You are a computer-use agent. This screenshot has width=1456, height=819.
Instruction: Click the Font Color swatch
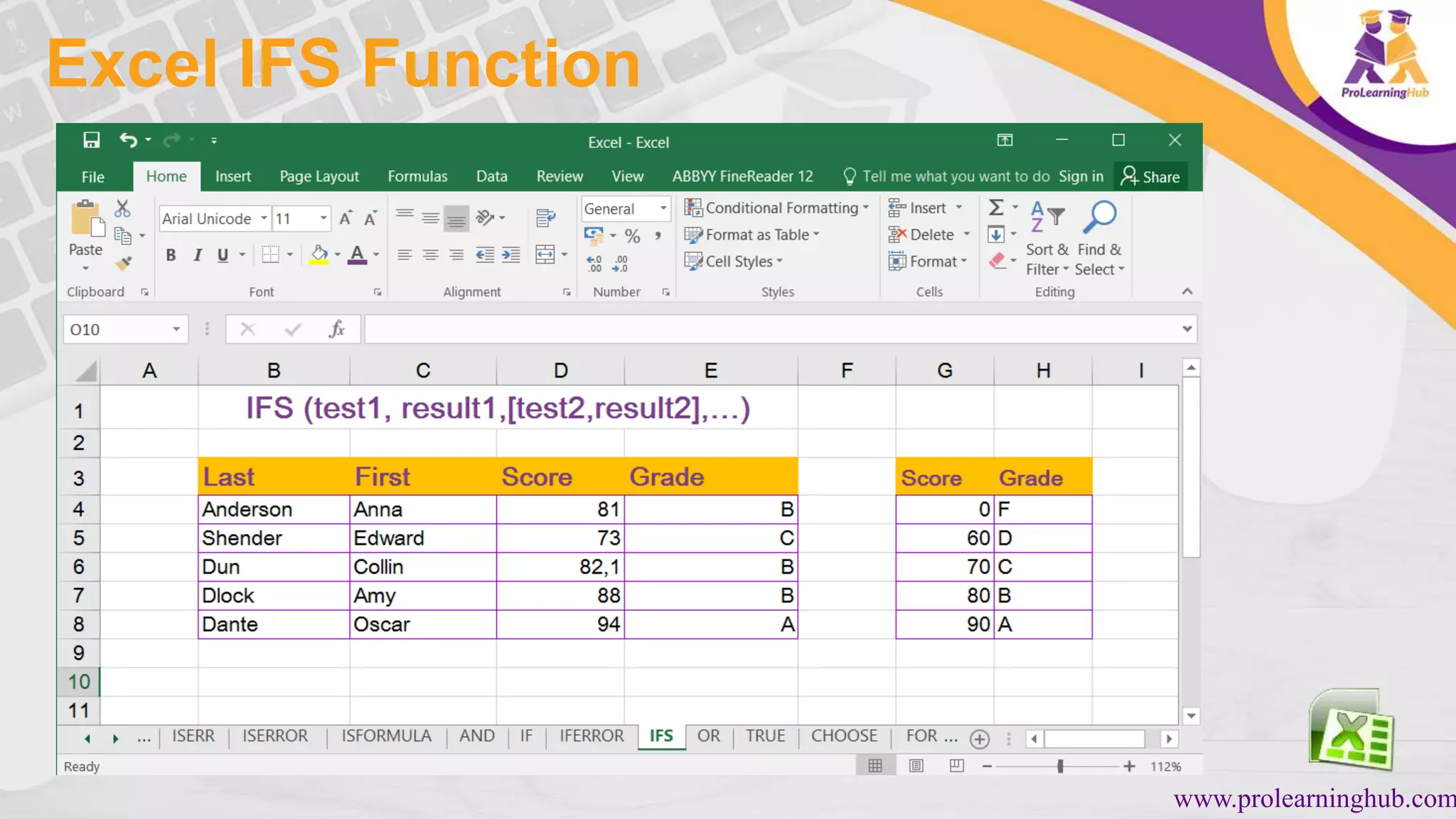(x=357, y=255)
